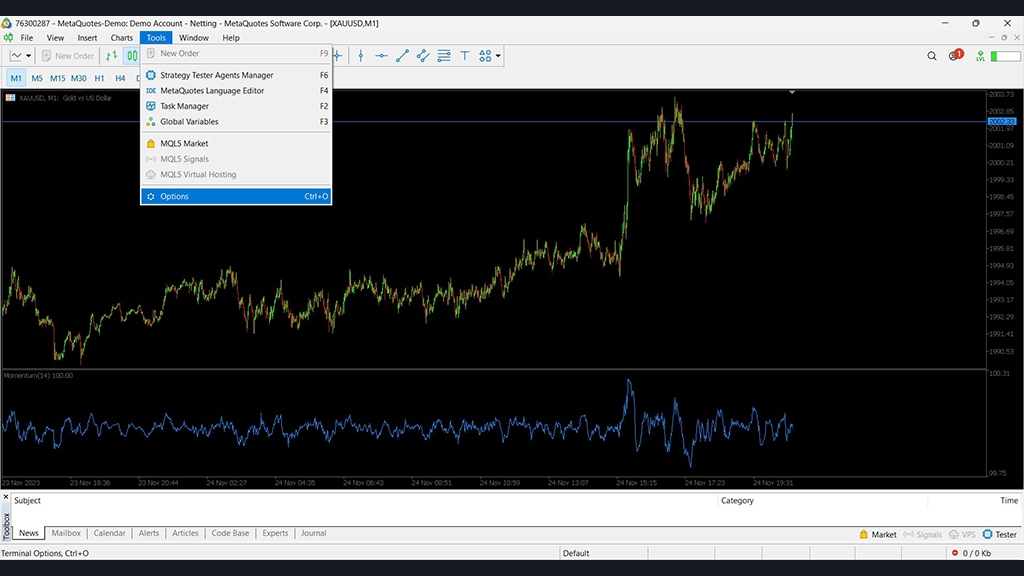Open account notifications with red badge
Screen dimensions: 1024x576
955,56
